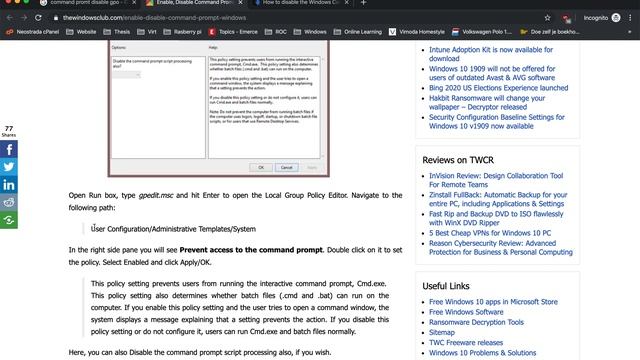Open the Security Configuration Baseline Settings link
The image size is (640, 360).
497,122
